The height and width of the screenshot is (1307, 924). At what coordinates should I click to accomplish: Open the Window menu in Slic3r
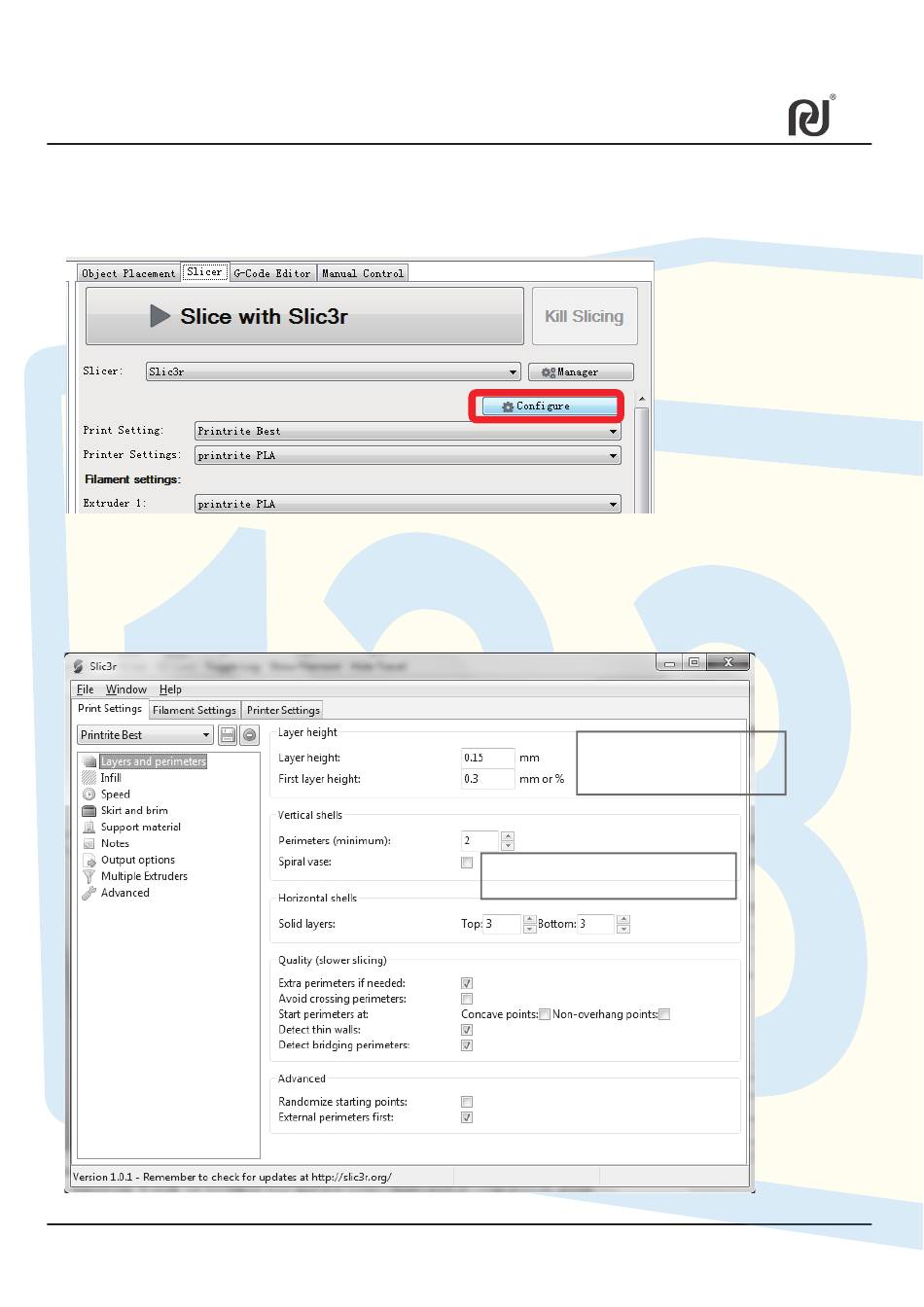(126, 689)
